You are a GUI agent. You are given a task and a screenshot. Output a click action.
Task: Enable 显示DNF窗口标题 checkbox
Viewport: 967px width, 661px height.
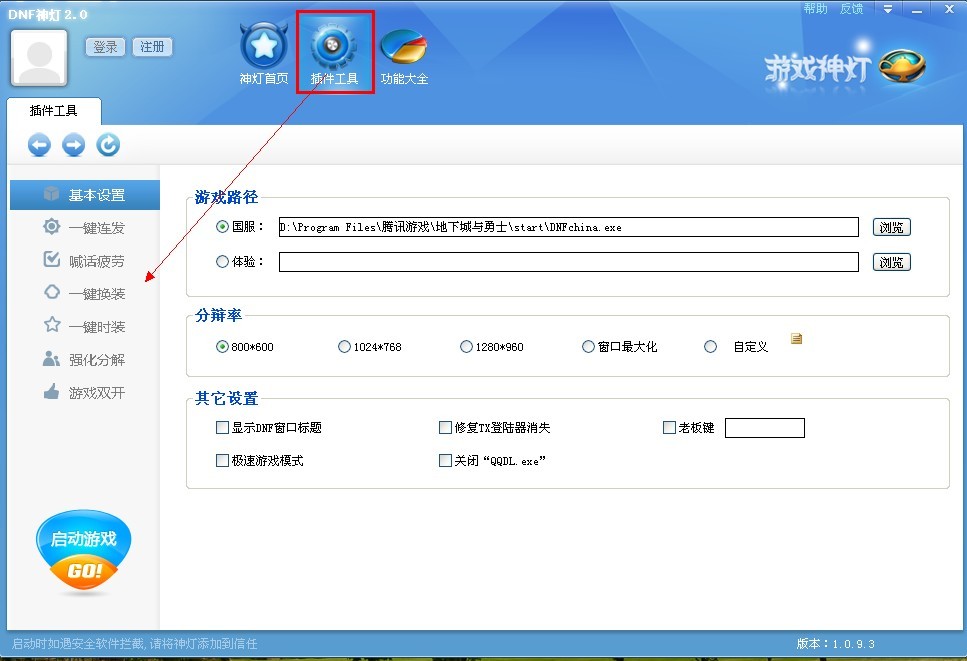click(222, 428)
